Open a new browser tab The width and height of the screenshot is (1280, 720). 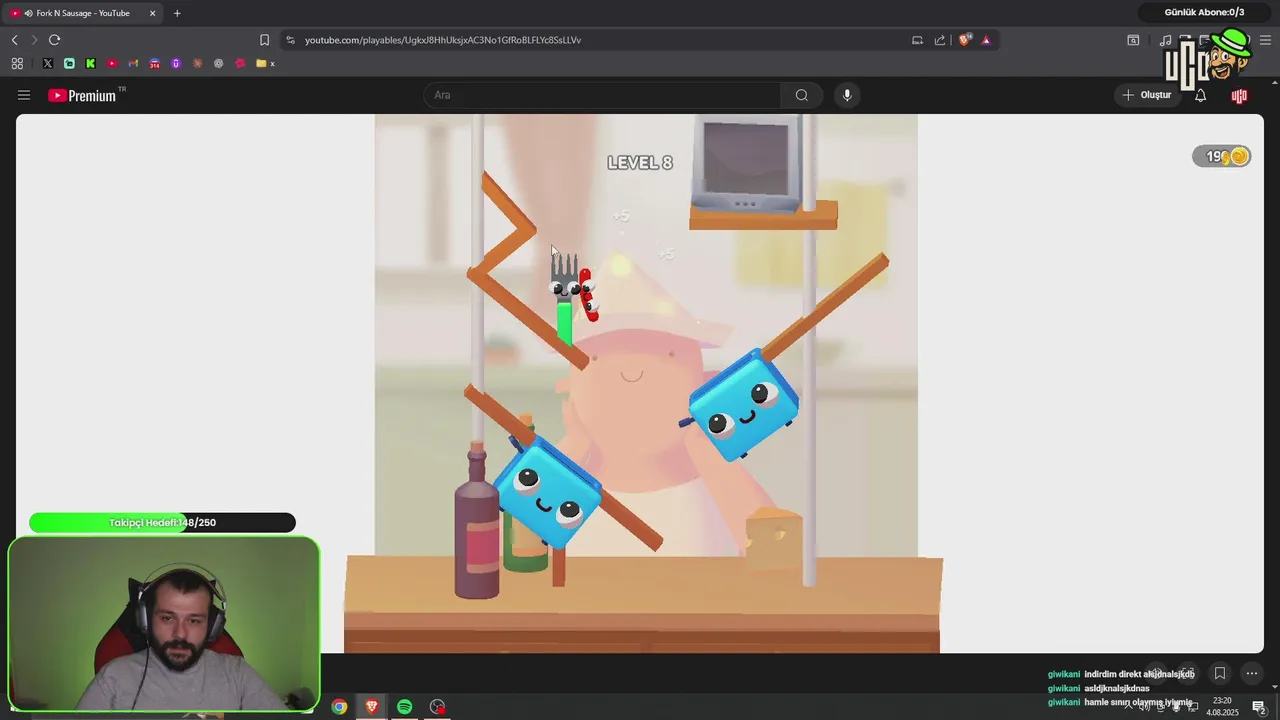pos(177,13)
